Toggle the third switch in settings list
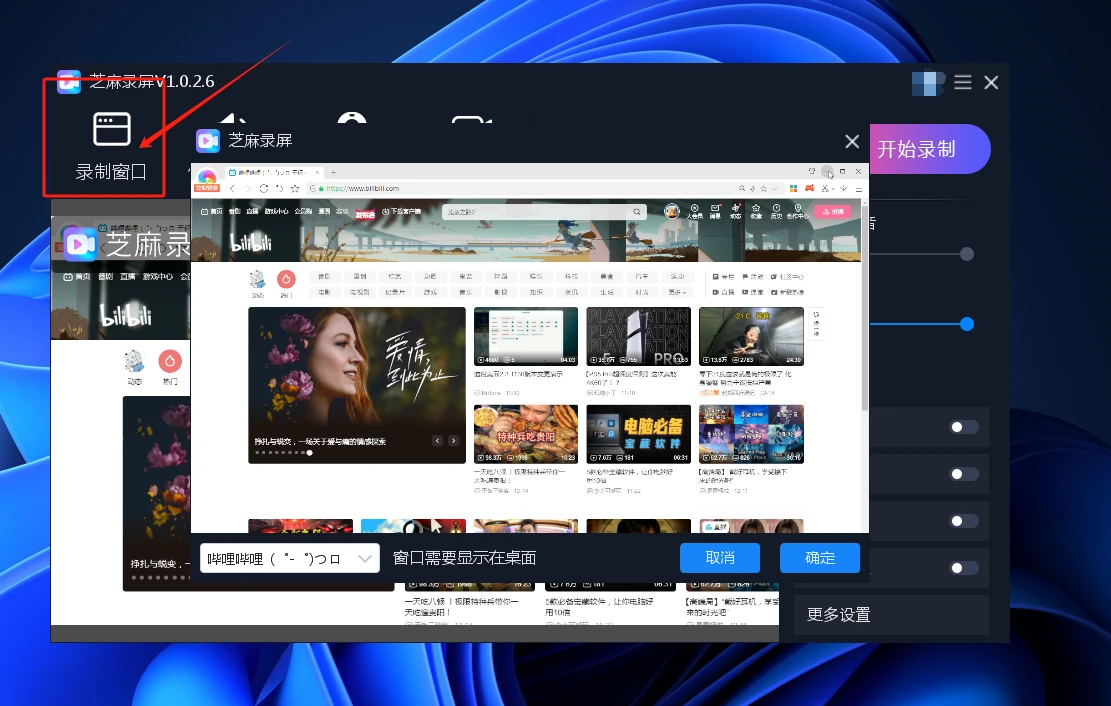 coord(963,521)
